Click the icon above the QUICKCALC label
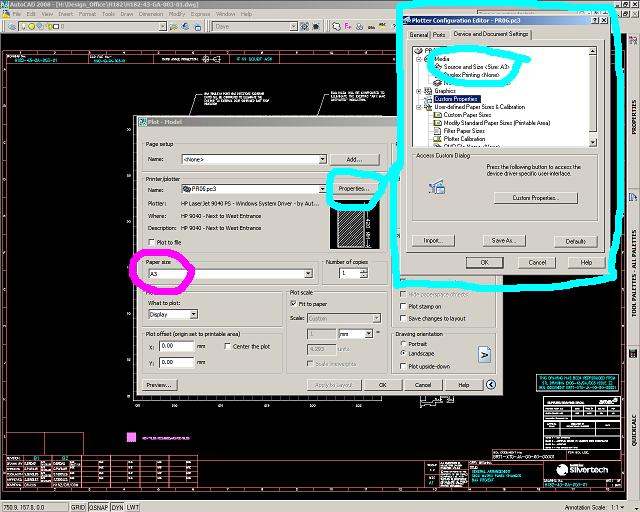 (633, 353)
